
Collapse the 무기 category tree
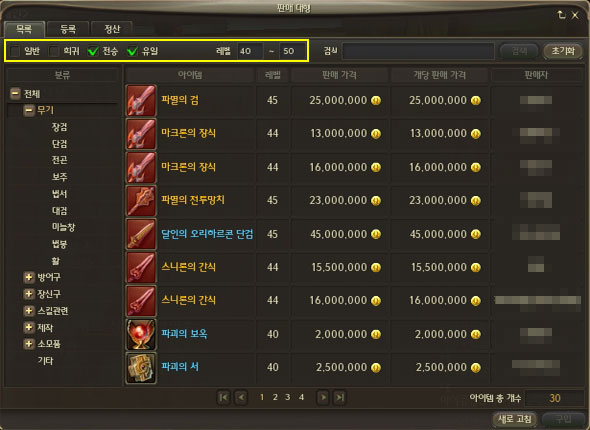(29, 110)
